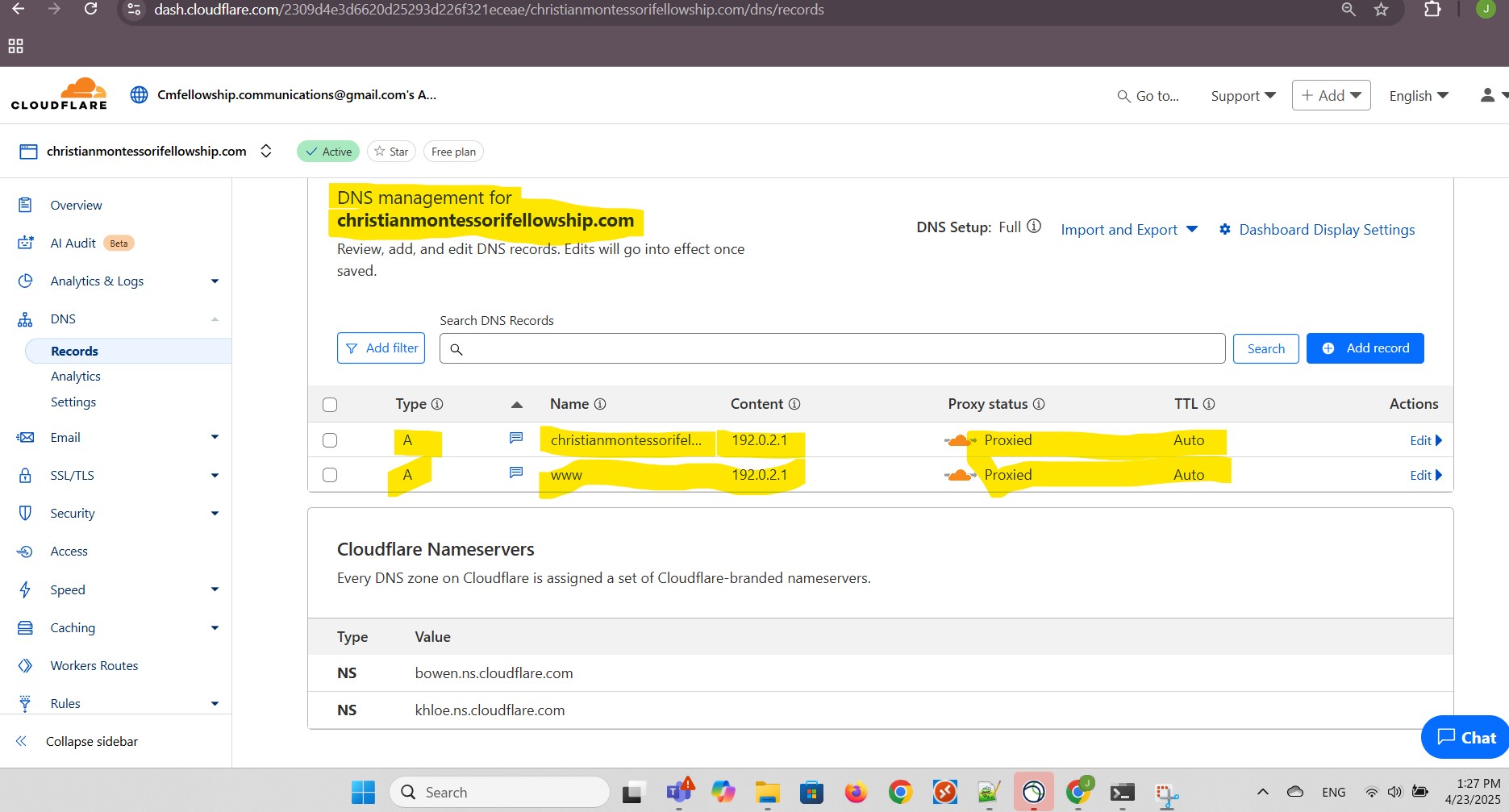
Task: Edit the www A record
Action: pos(1425,475)
